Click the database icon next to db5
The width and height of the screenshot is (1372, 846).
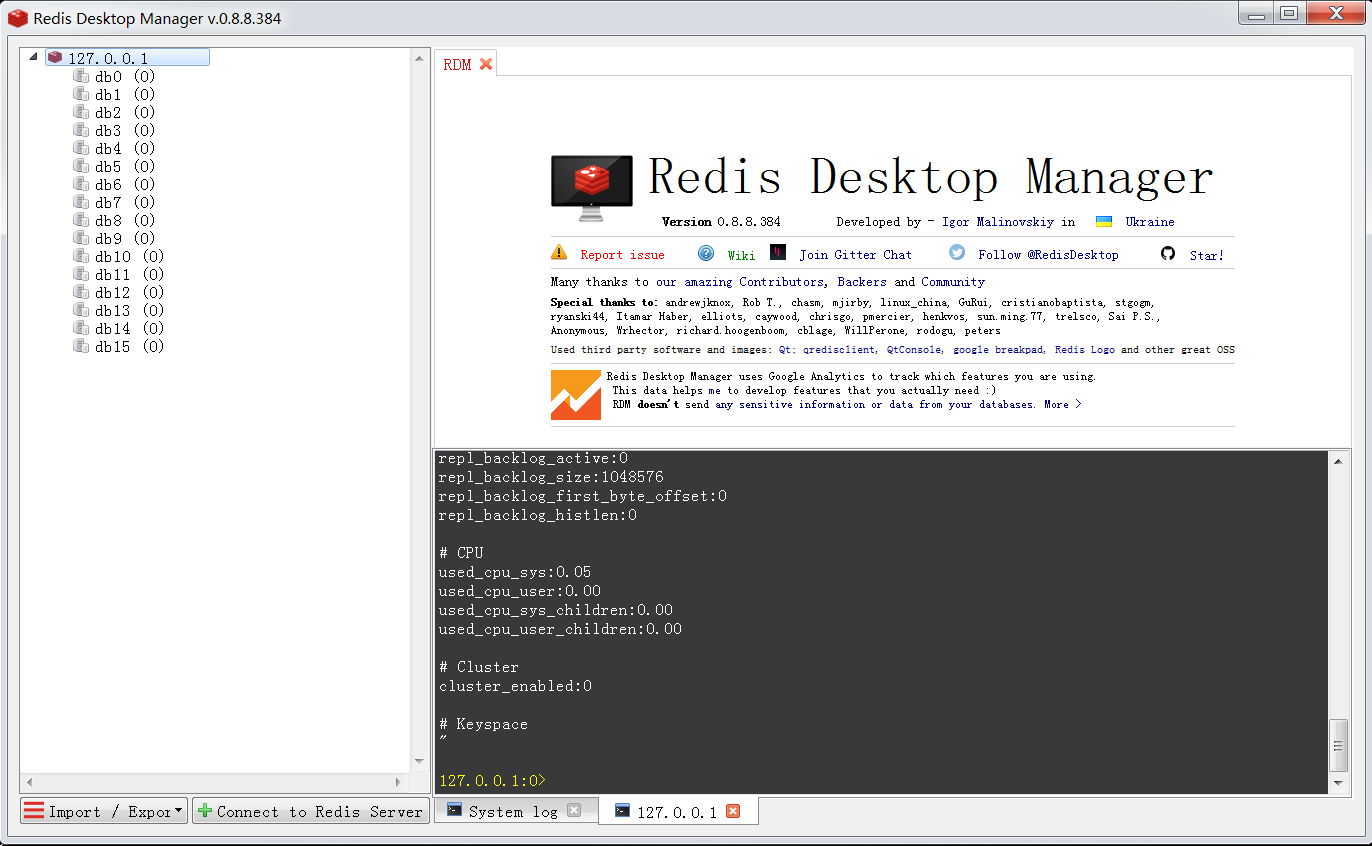point(81,166)
